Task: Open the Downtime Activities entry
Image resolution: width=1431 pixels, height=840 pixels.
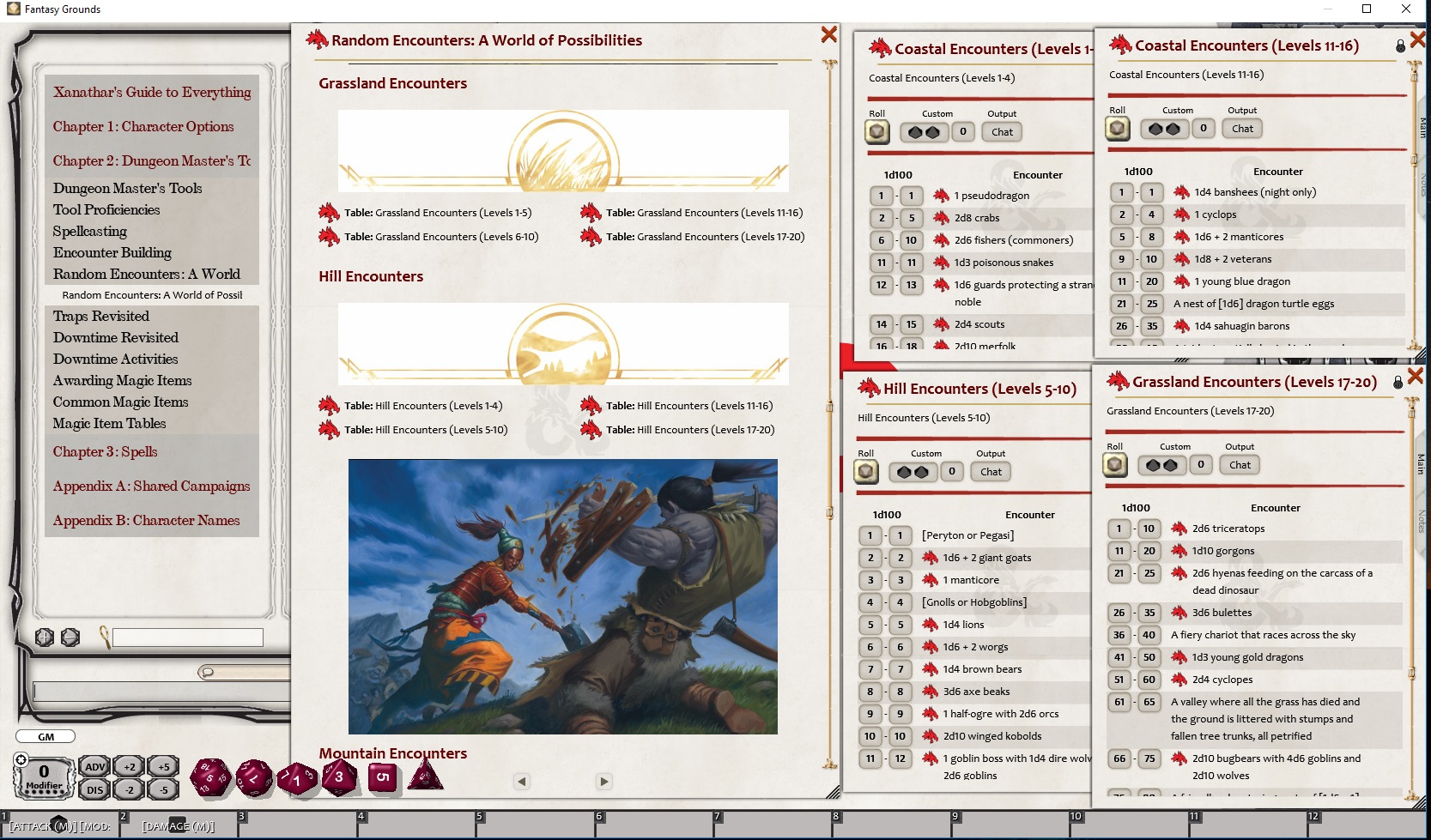Action: 115,359
